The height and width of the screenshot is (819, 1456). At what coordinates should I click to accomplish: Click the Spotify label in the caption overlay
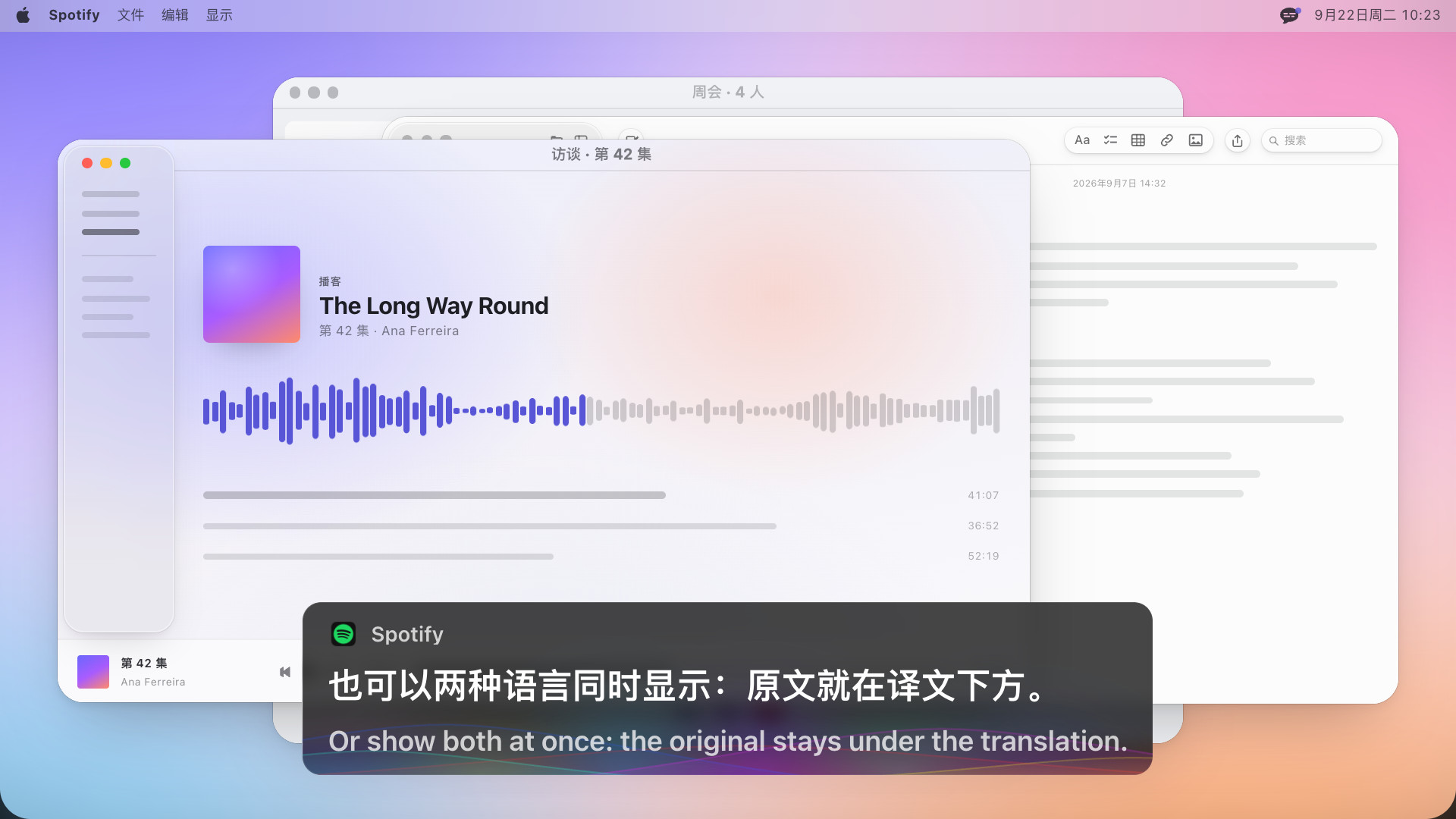click(407, 634)
